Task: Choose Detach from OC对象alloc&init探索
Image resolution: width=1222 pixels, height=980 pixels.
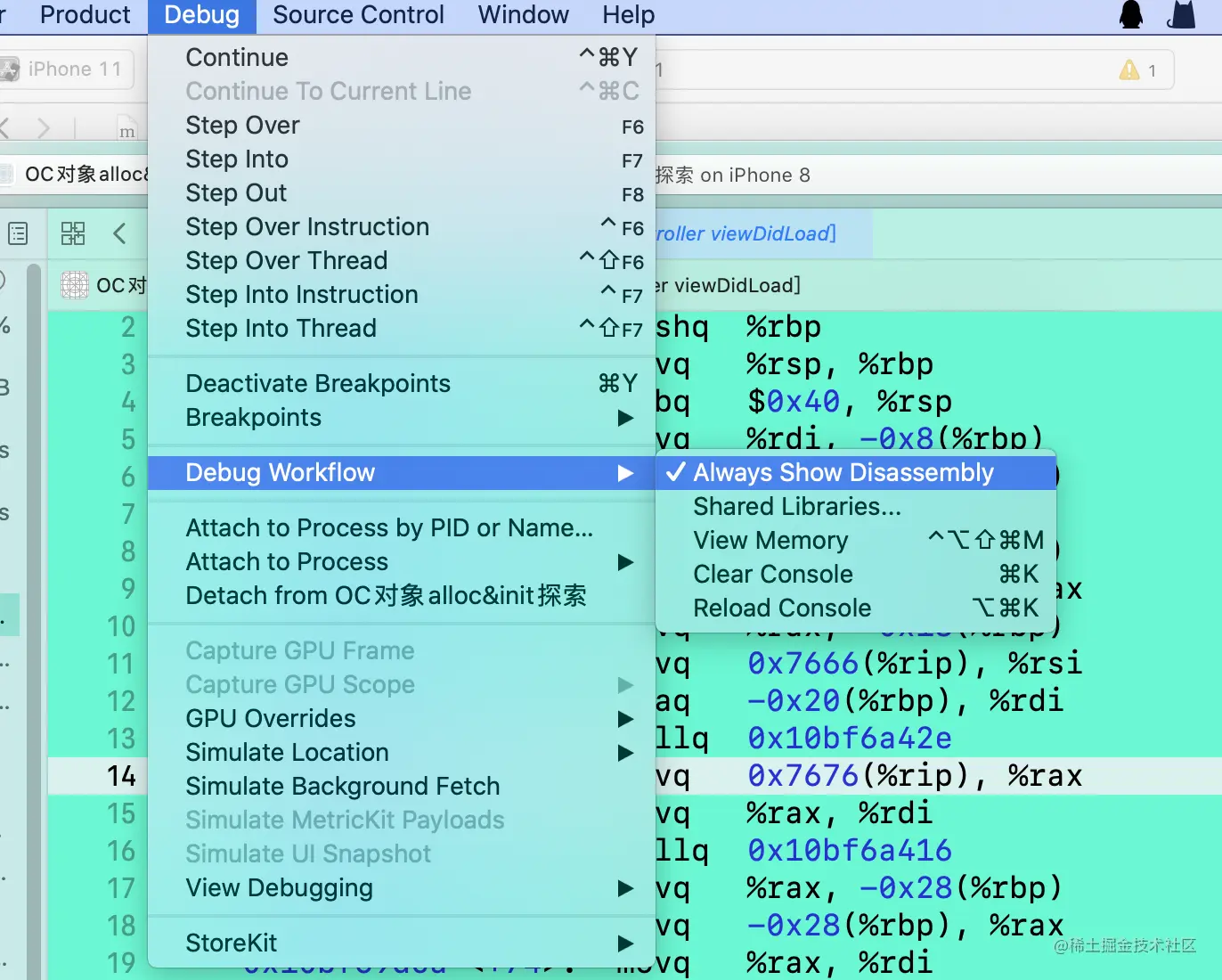Action: pos(402,595)
